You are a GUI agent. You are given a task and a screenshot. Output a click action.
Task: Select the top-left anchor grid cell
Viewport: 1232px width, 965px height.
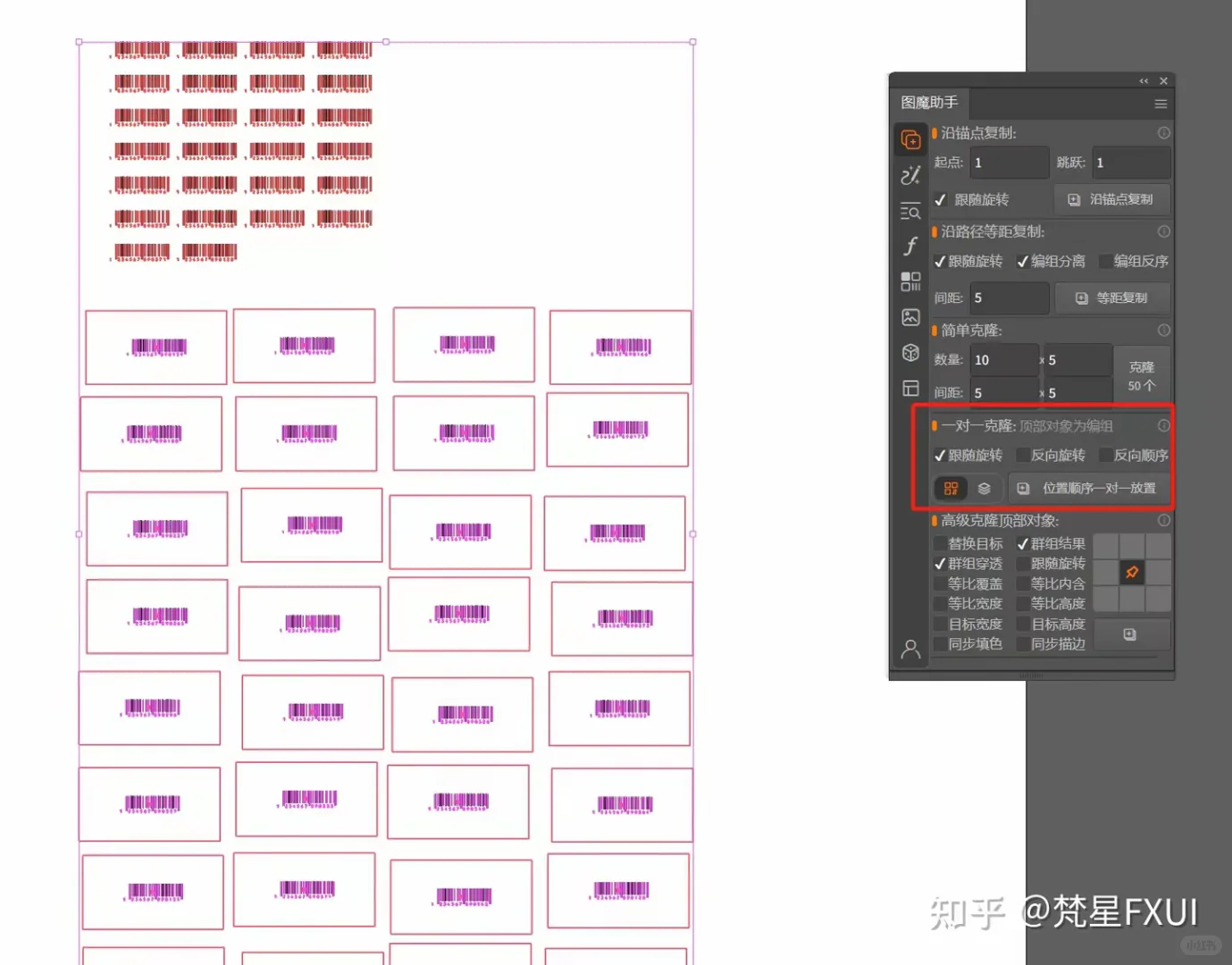click(x=1106, y=546)
